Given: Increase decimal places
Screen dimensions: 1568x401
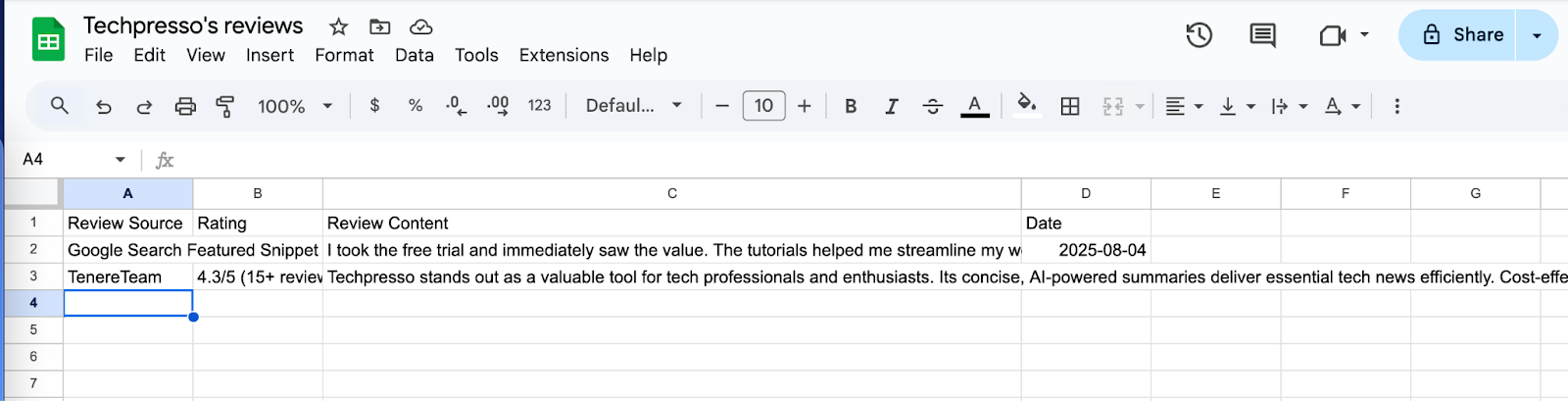Looking at the screenshot, I should (x=498, y=105).
